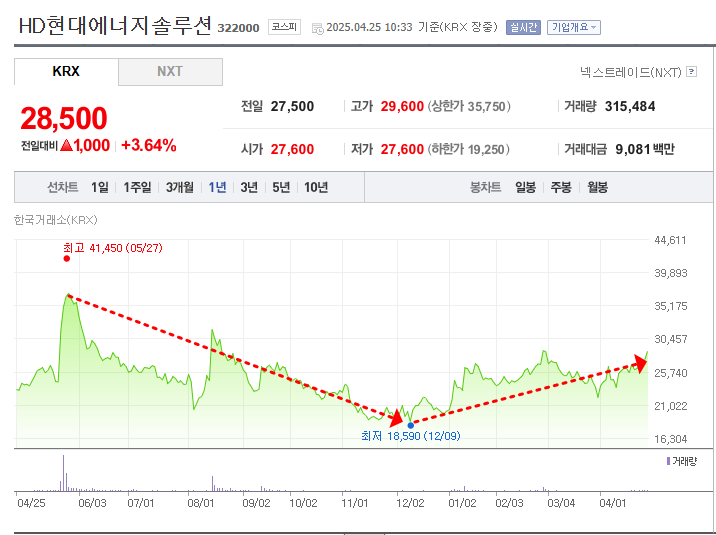Screen dimensions: 716x535
Task: Open the 월봉 candle chart
Action: 597,187
